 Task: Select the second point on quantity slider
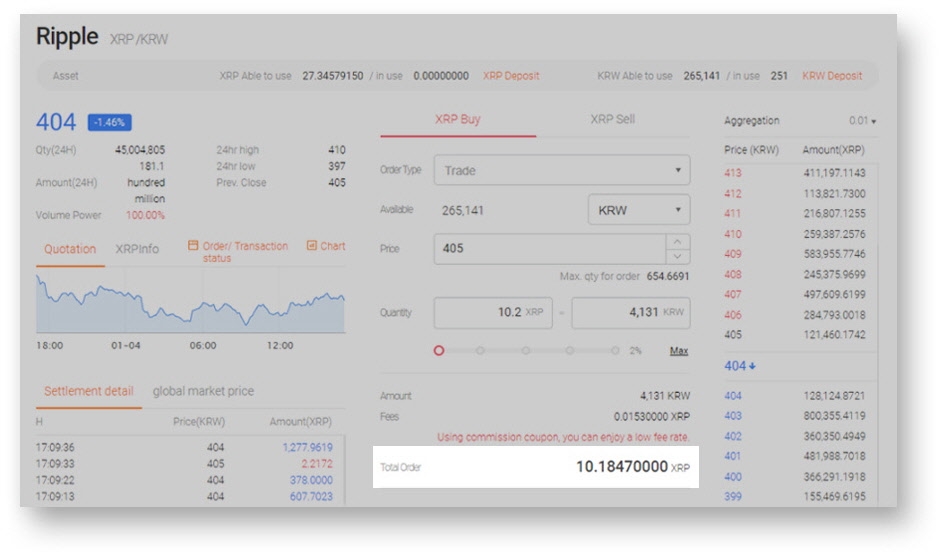480,350
